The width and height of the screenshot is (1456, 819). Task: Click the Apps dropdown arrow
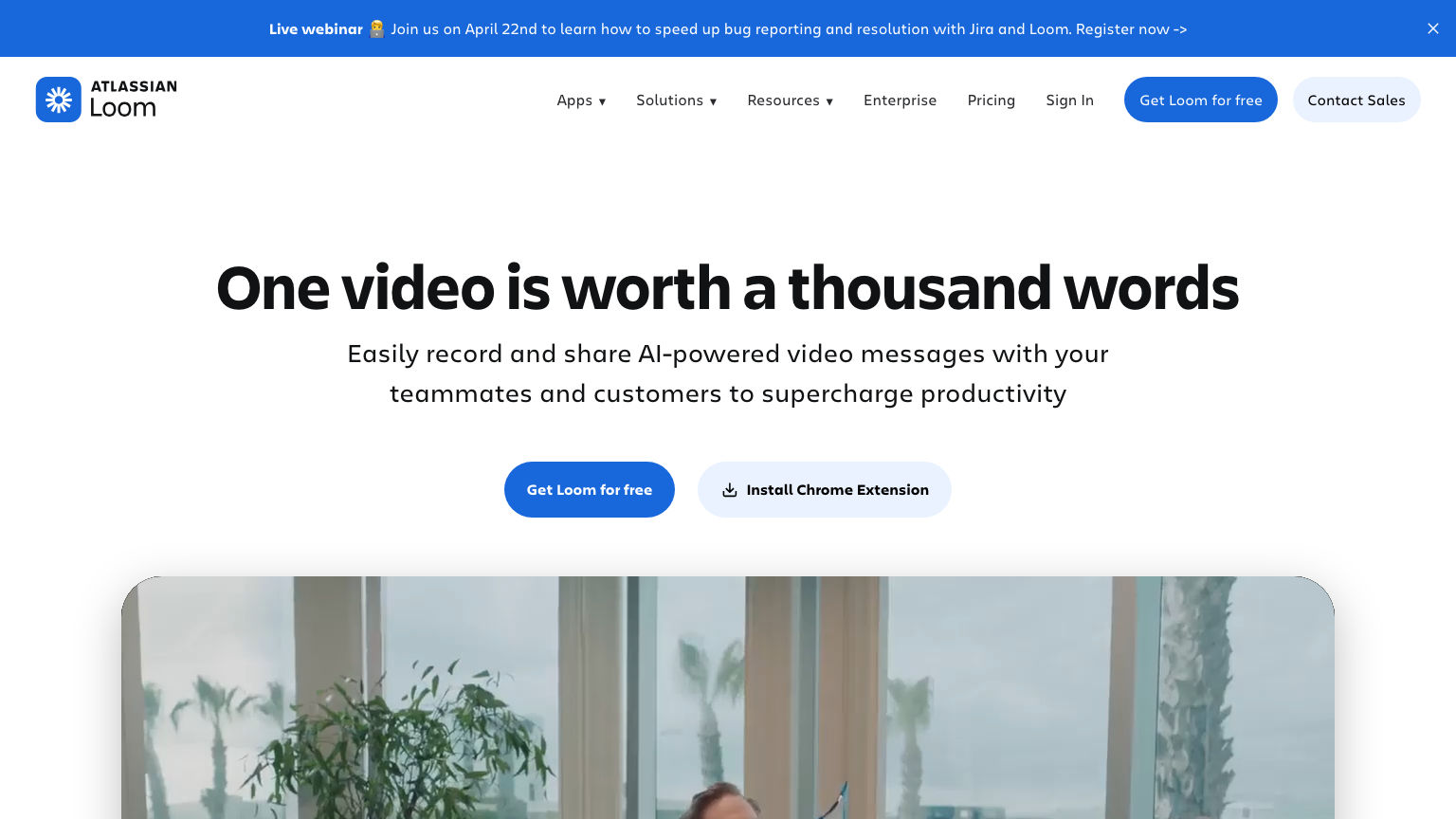coord(602,101)
